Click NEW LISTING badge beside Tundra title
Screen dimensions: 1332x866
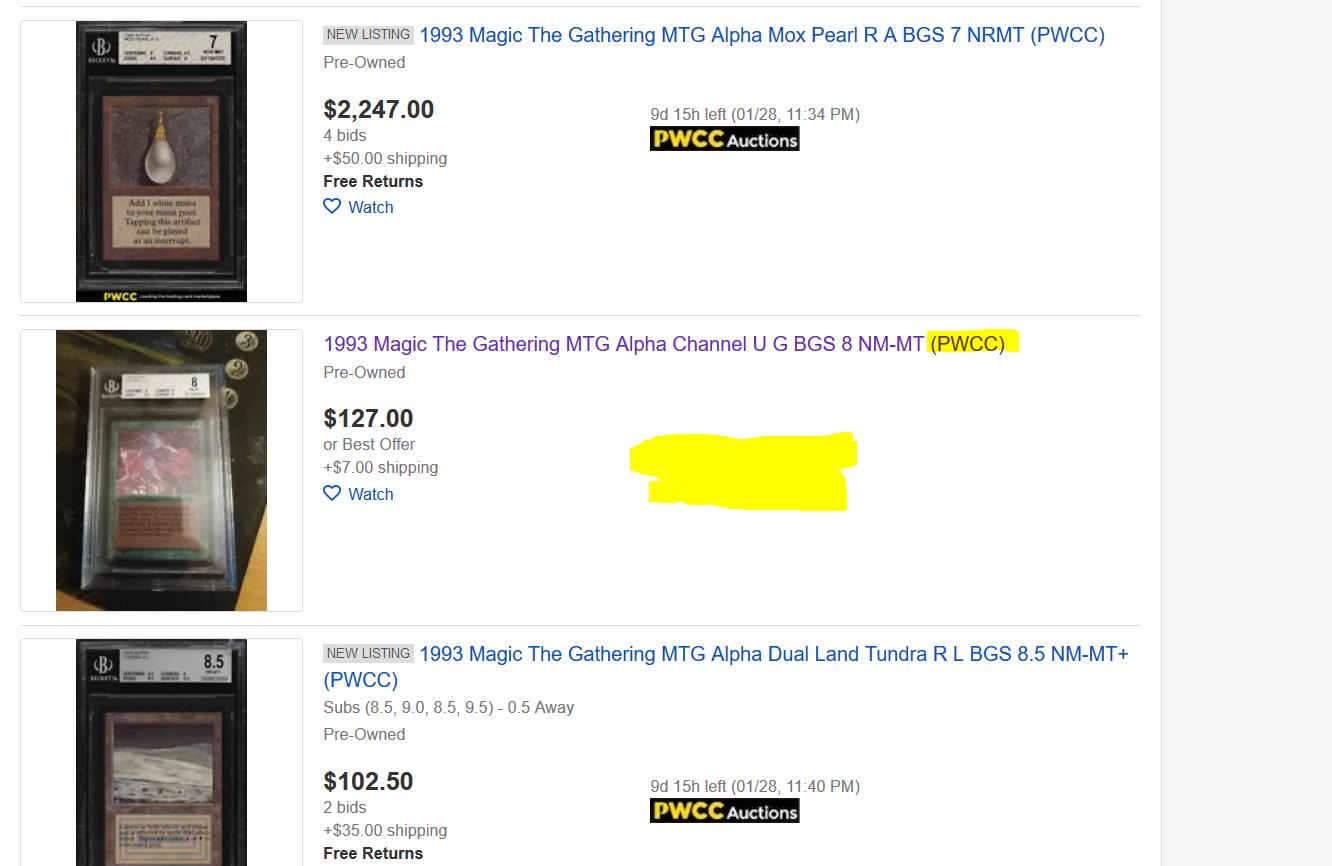point(368,654)
